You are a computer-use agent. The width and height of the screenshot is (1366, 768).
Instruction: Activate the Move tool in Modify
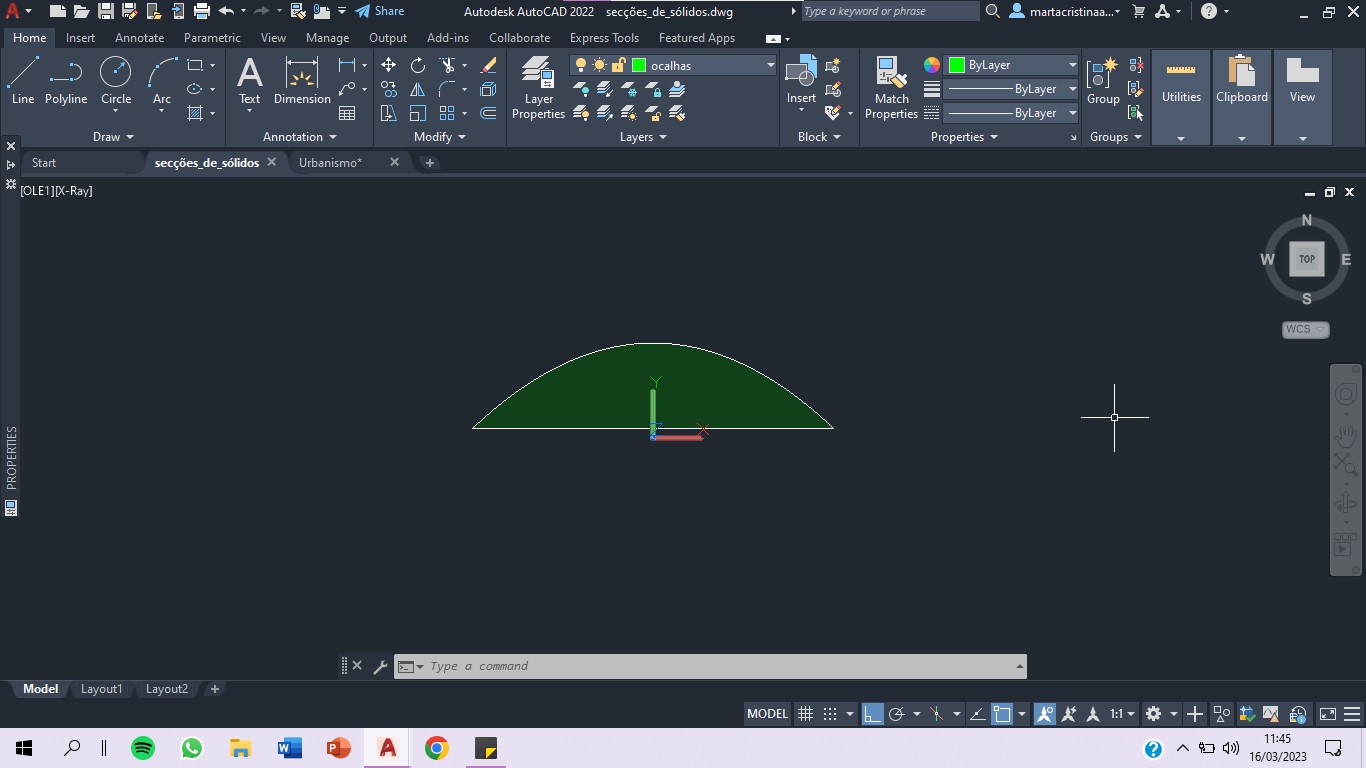[388, 65]
